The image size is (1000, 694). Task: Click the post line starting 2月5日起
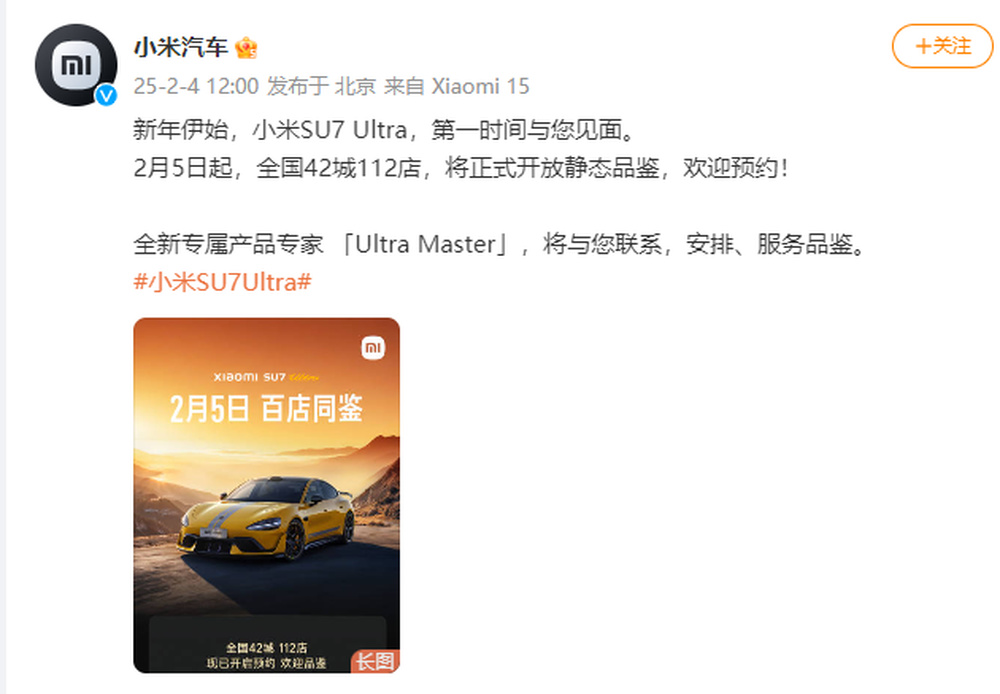460,168
